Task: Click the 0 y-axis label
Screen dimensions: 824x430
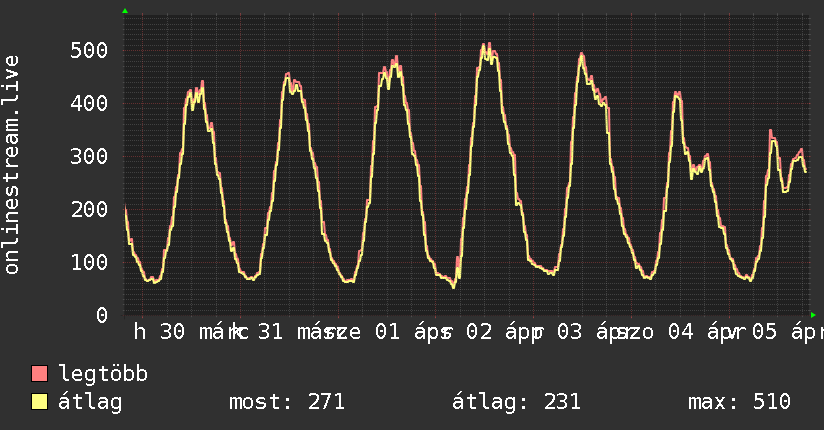Action: coord(101,315)
